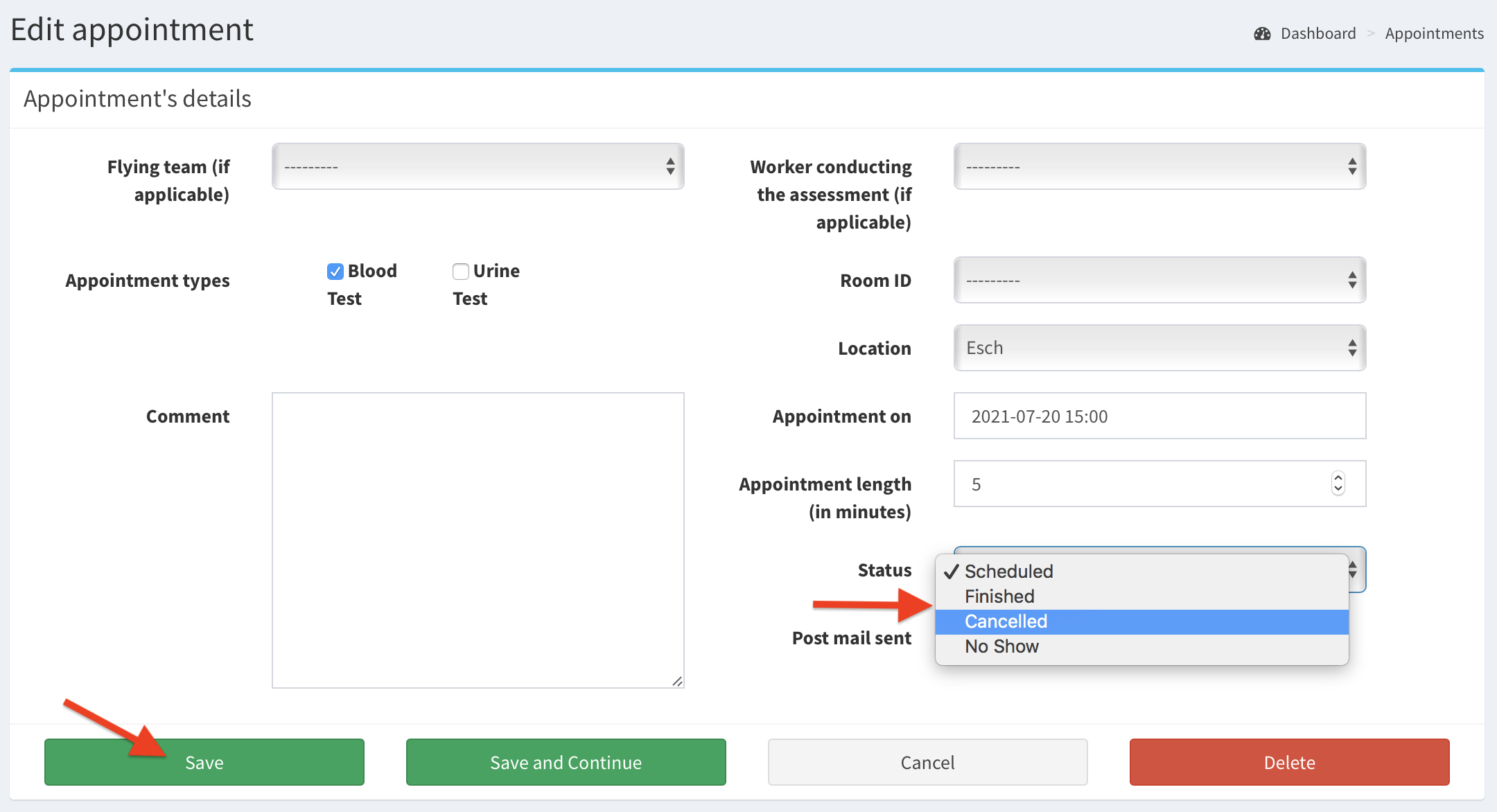The width and height of the screenshot is (1497, 812).
Task: Click the Dashboard gauge icon
Action: (1262, 34)
